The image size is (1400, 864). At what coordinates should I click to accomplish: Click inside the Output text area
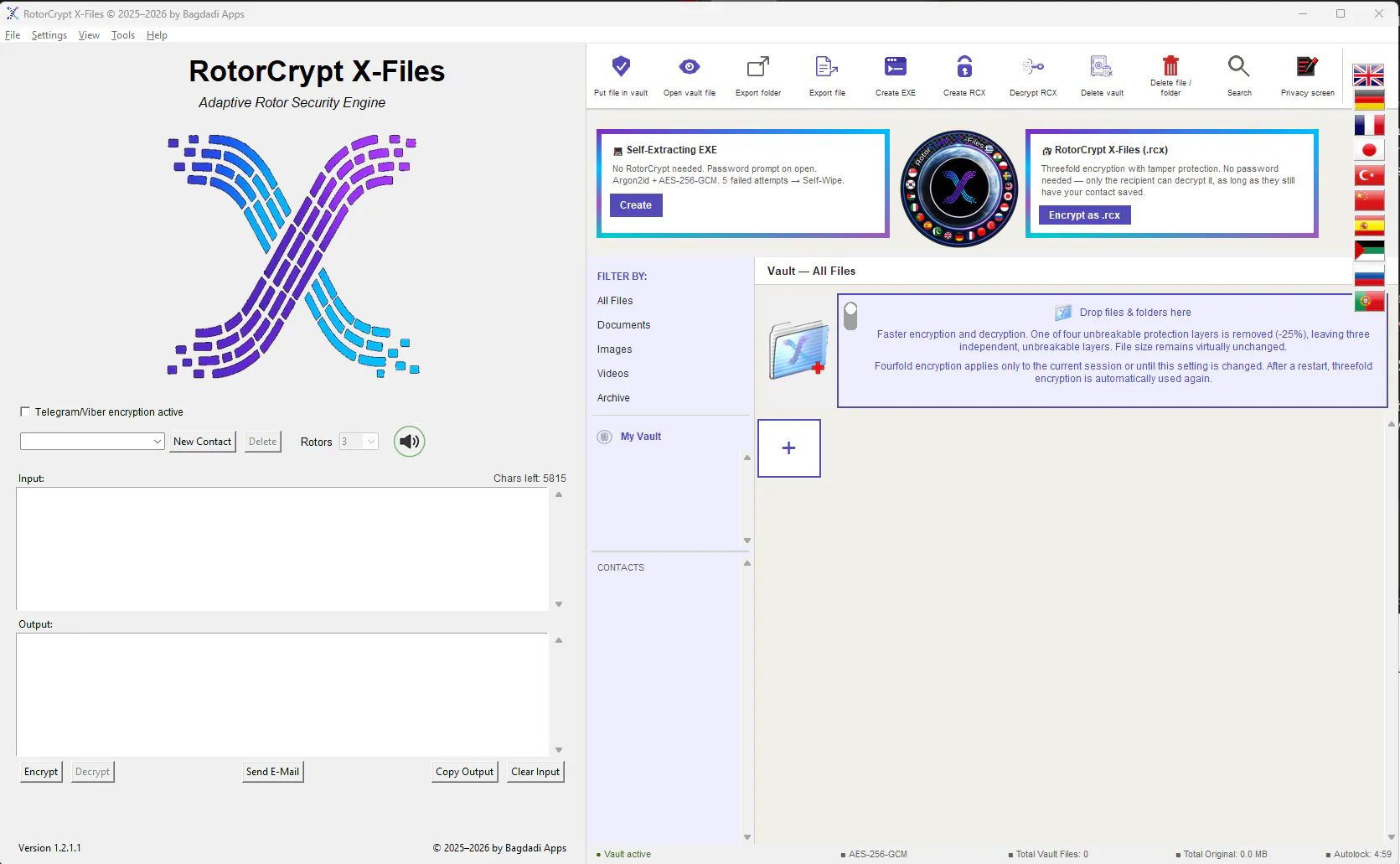[x=282, y=695]
